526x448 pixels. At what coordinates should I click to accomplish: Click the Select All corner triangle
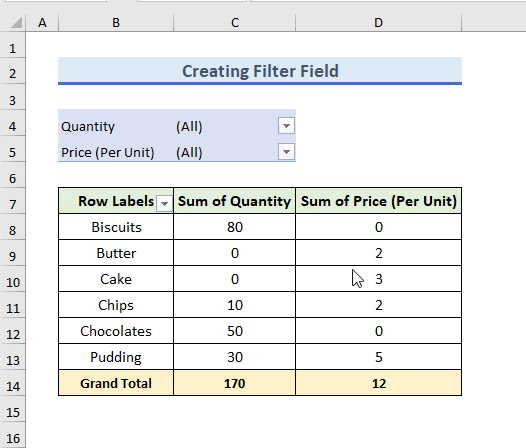(x=16, y=22)
